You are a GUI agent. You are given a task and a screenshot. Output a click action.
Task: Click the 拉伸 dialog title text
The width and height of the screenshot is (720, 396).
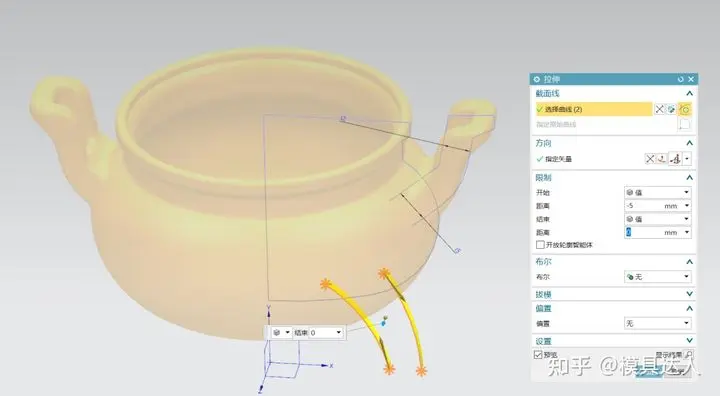coord(551,79)
